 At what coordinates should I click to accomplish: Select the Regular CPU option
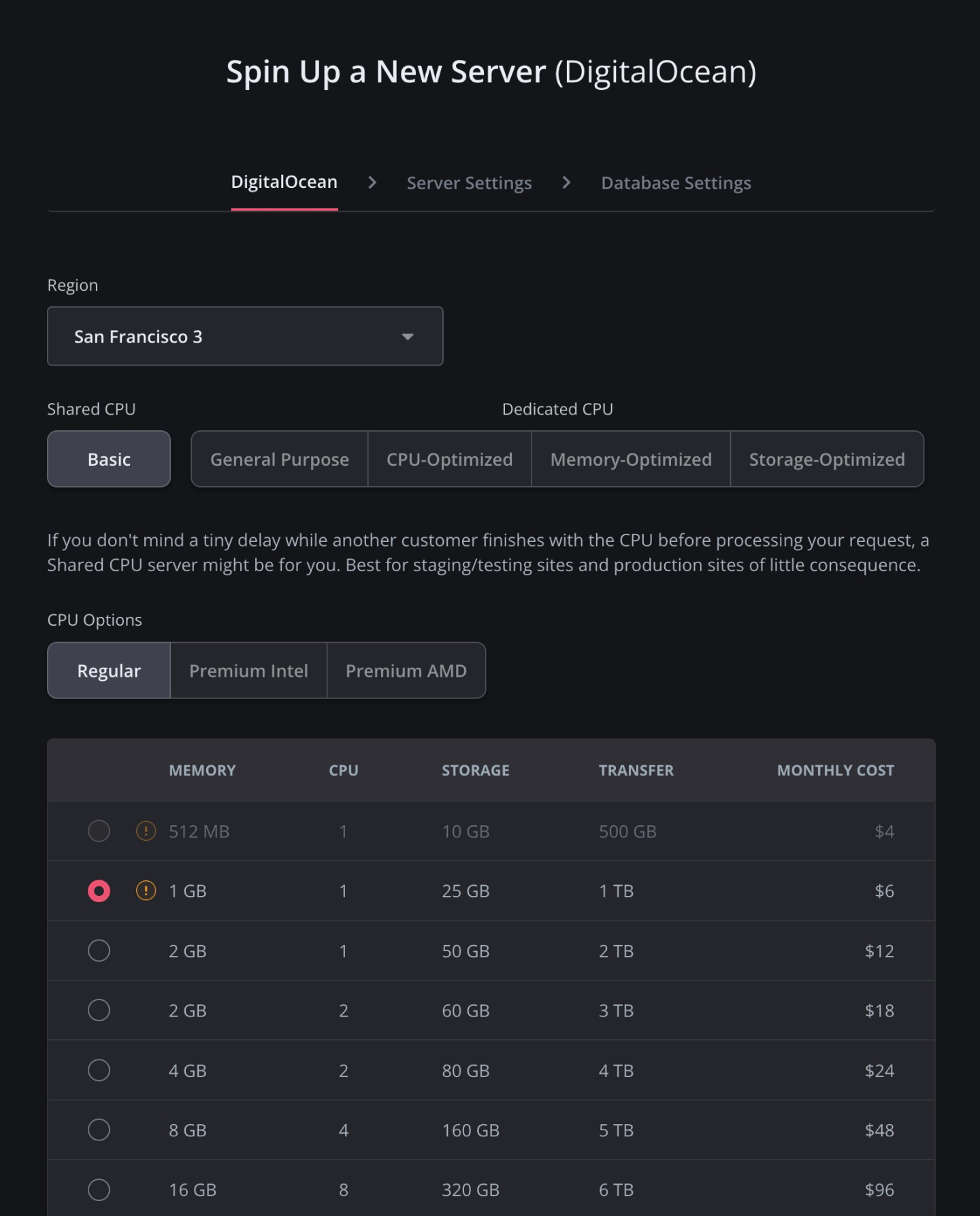pyautogui.click(x=109, y=671)
